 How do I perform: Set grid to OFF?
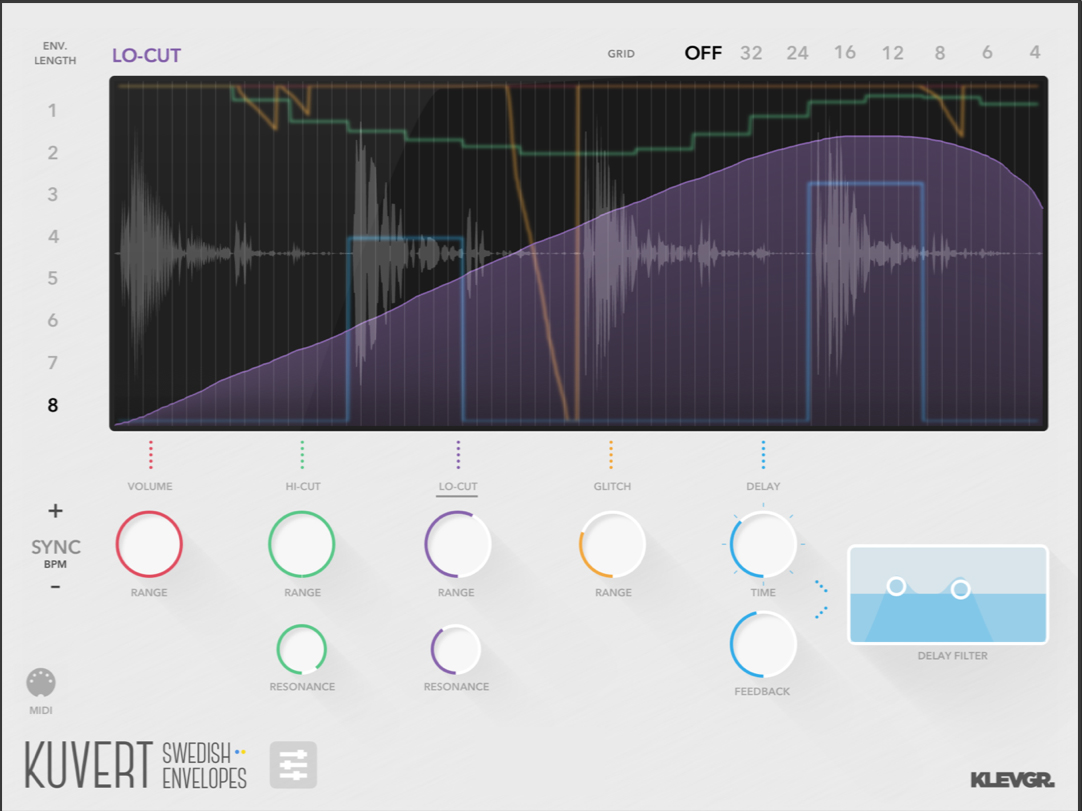pyautogui.click(x=703, y=53)
